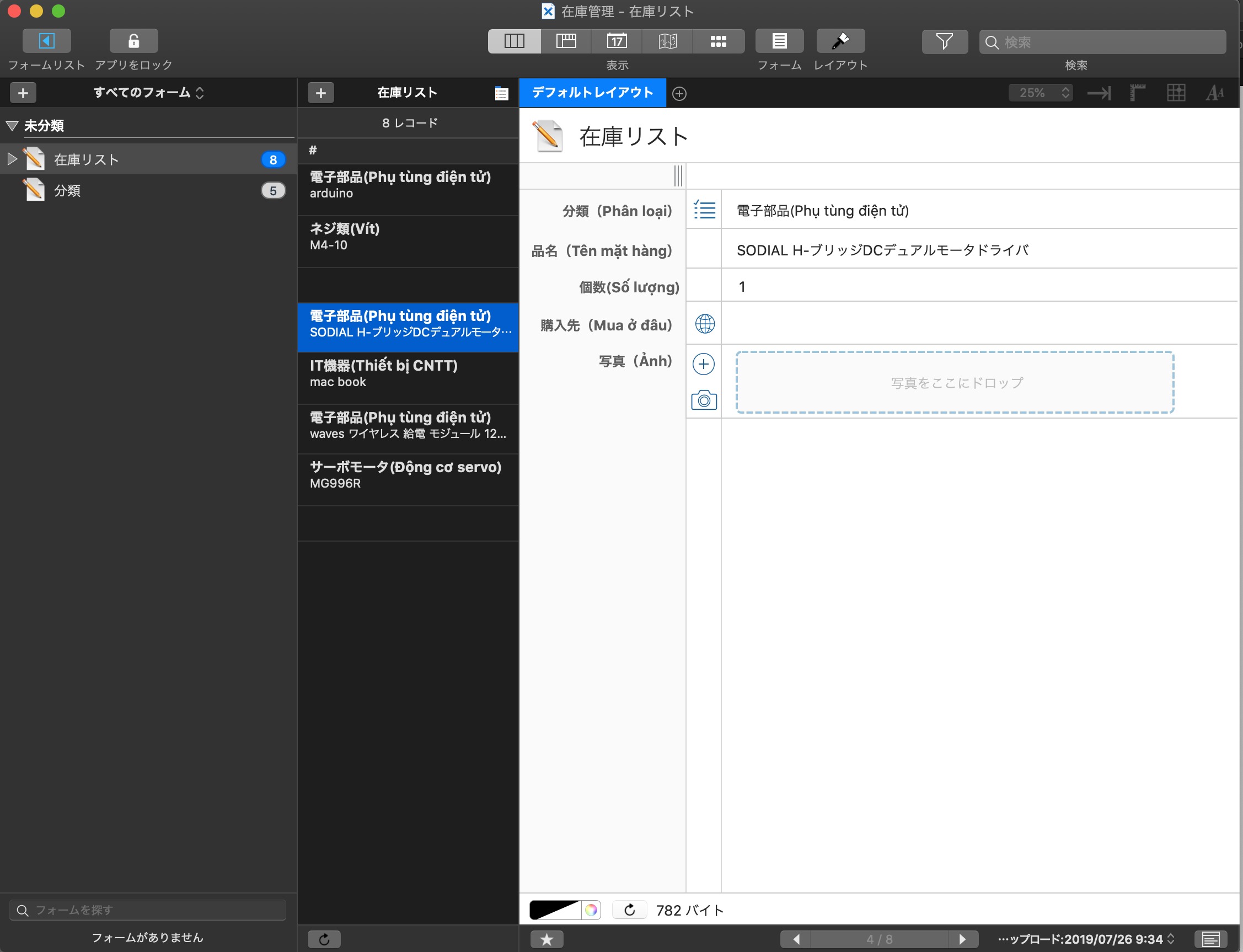The height and width of the screenshot is (952, 1243).
Task: Add a new record with plus button
Action: (320, 92)
